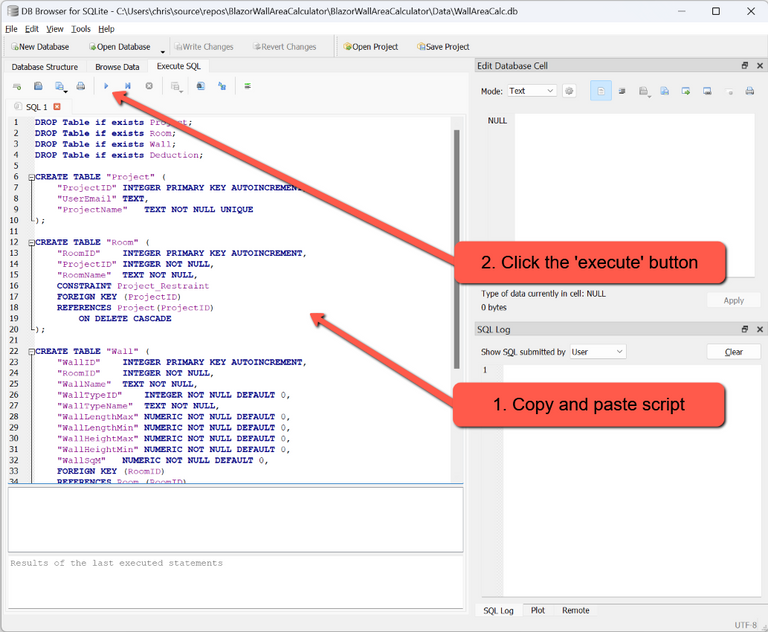Image resolution: width=768 pixels, height=632 pixels.
Task: Click line number 27 in editor gutter
Action: [x=14, y=406]
